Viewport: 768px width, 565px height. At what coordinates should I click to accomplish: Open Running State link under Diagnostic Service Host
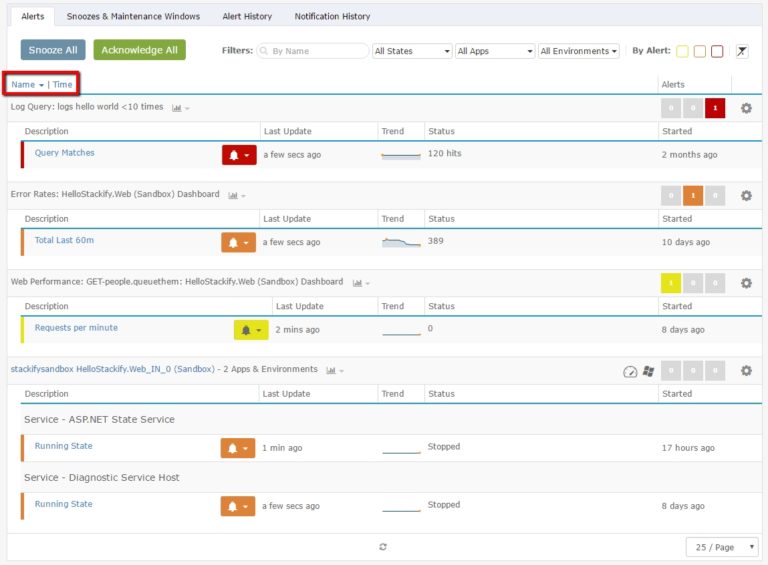(x=63, y=504)
